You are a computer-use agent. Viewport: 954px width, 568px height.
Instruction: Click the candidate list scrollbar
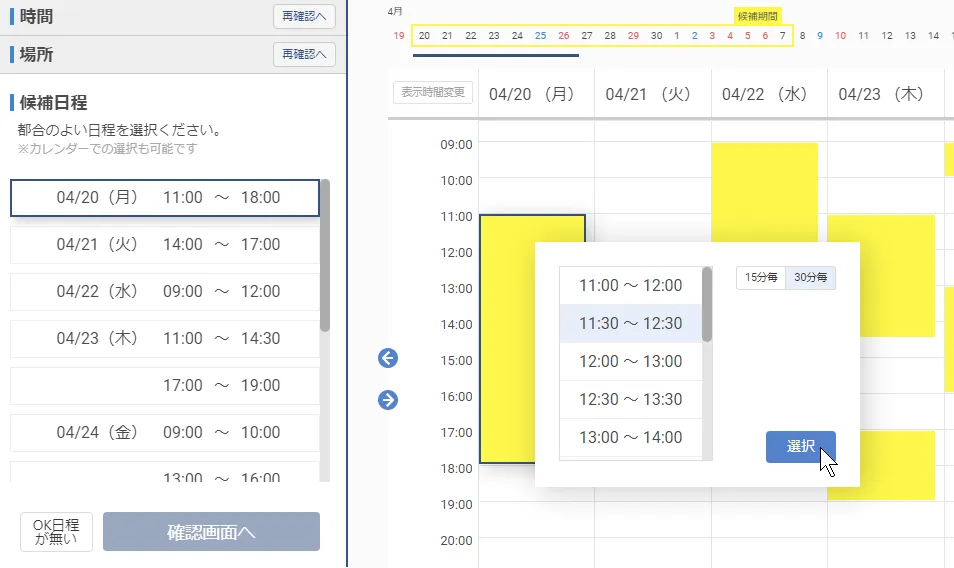[x=324, y=256]
